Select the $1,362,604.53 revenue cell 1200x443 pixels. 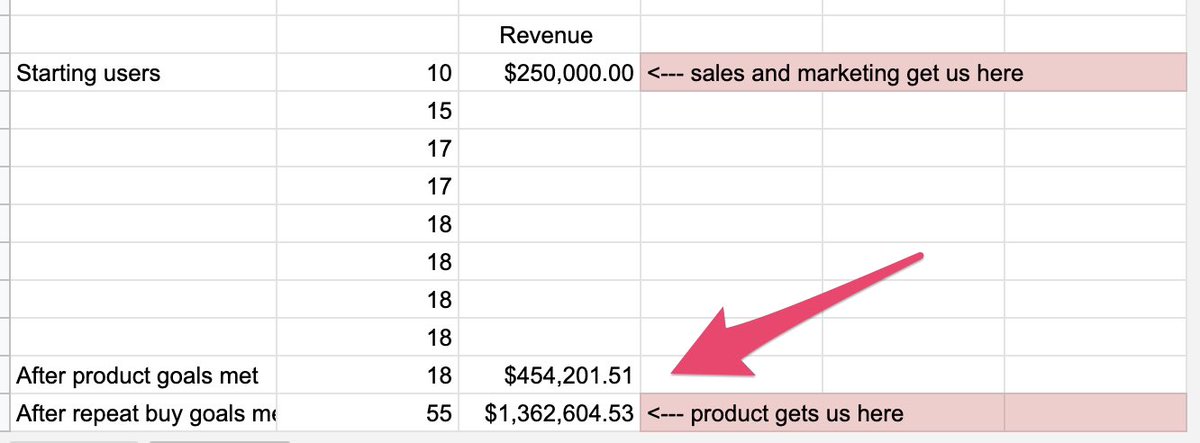click(x=548, y=413)
